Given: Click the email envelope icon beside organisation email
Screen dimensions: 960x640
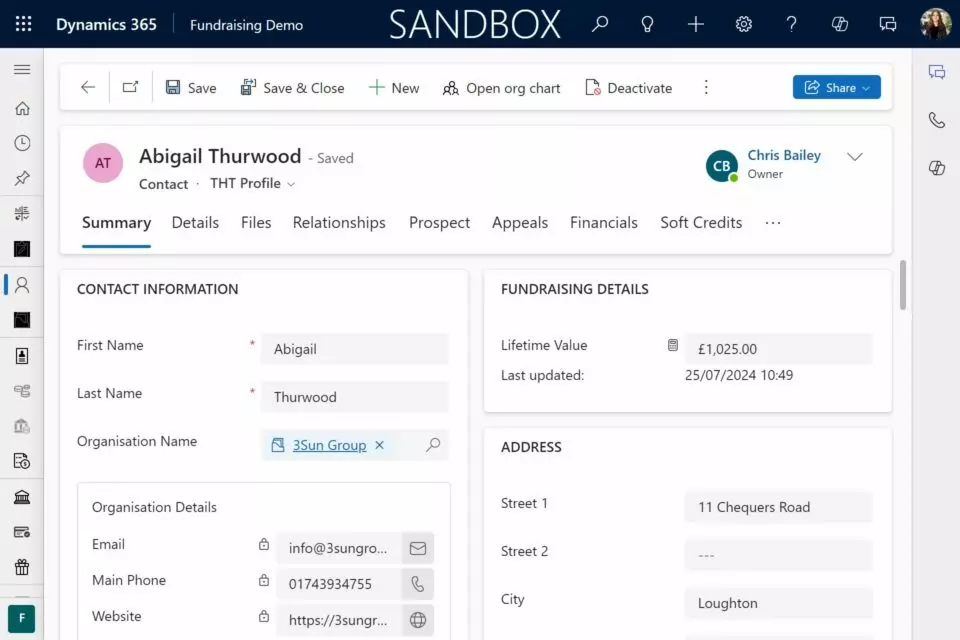Looking at the screenshot, I should pos(418,548).
